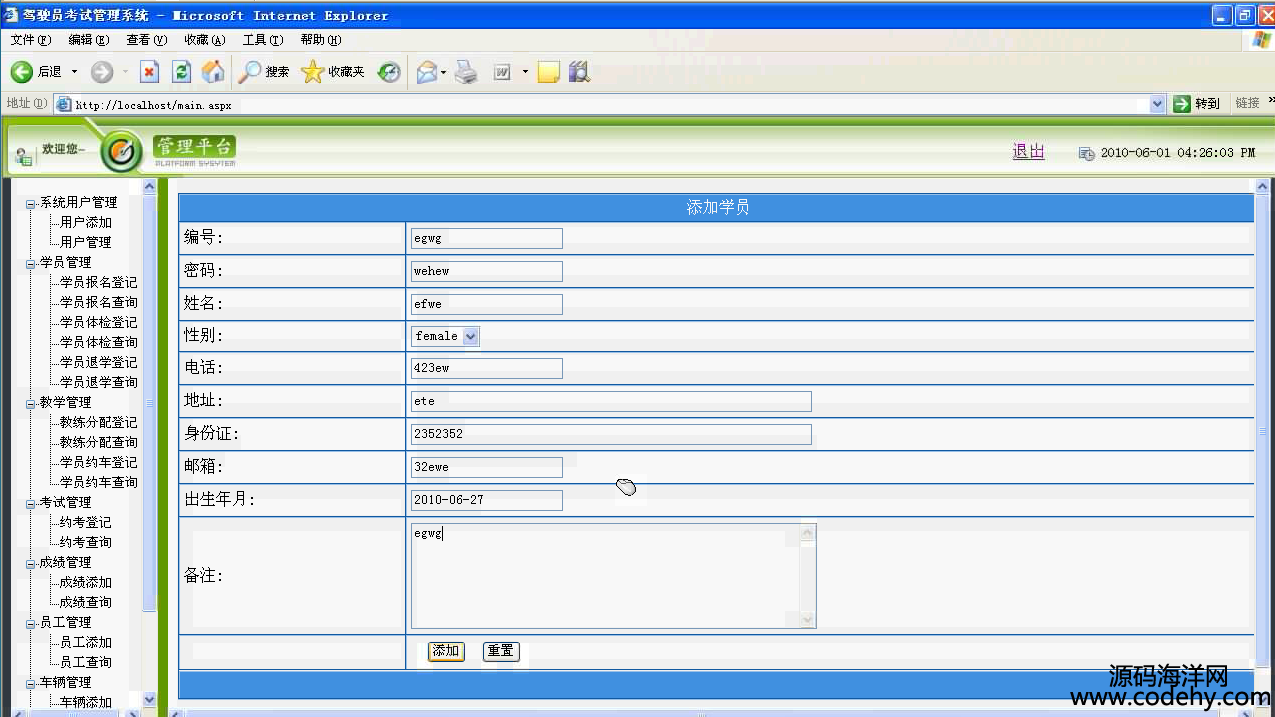Click the 出生年月 date field
1275x717 pixels.
coord(487,500)
